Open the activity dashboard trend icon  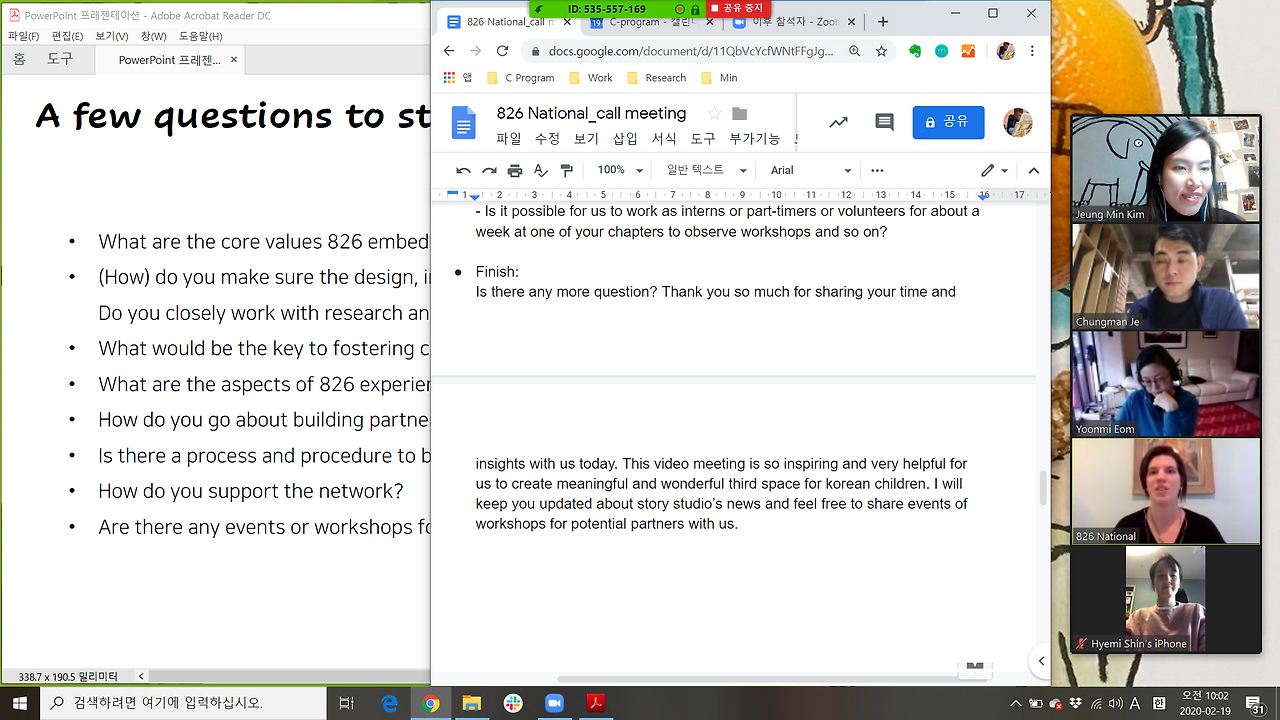click(x=838, y=122)
